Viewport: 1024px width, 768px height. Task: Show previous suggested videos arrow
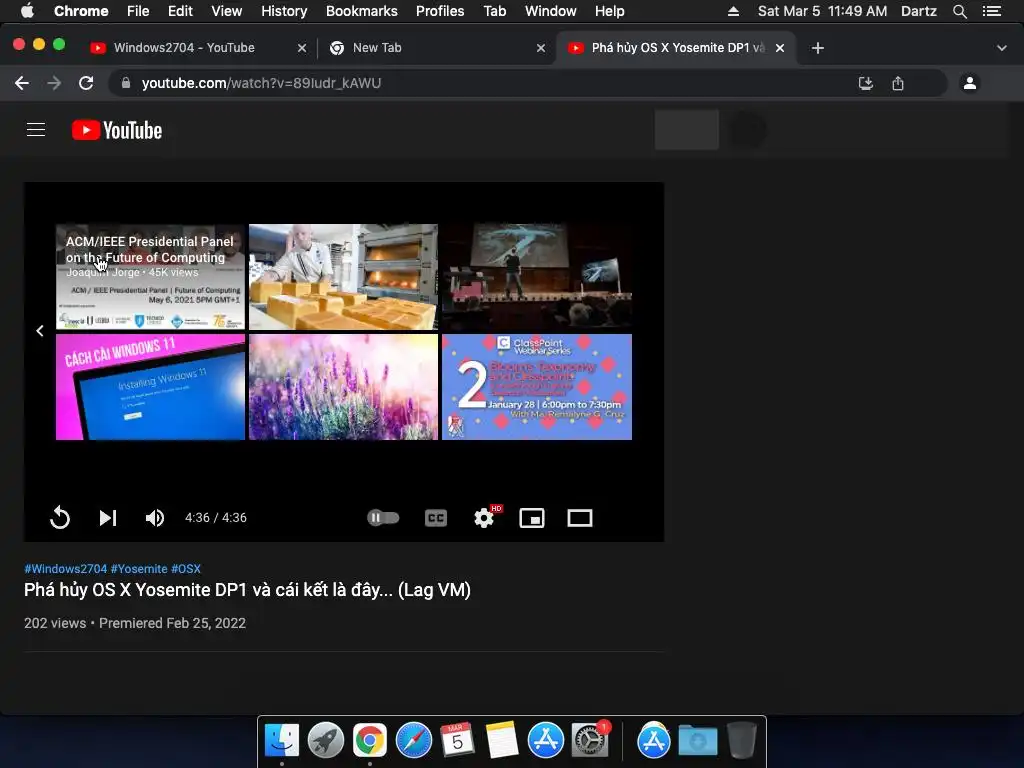tap(40, 331)
